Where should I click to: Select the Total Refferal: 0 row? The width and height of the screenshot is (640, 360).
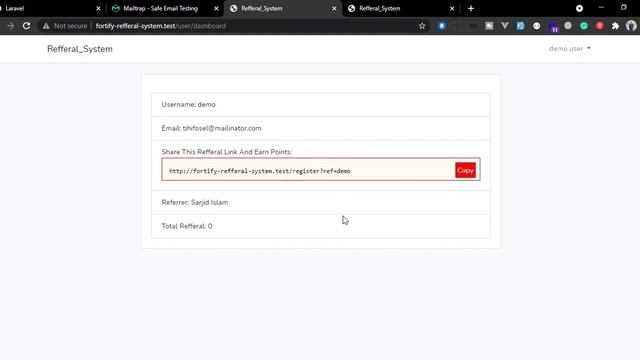tap(321, 226)
